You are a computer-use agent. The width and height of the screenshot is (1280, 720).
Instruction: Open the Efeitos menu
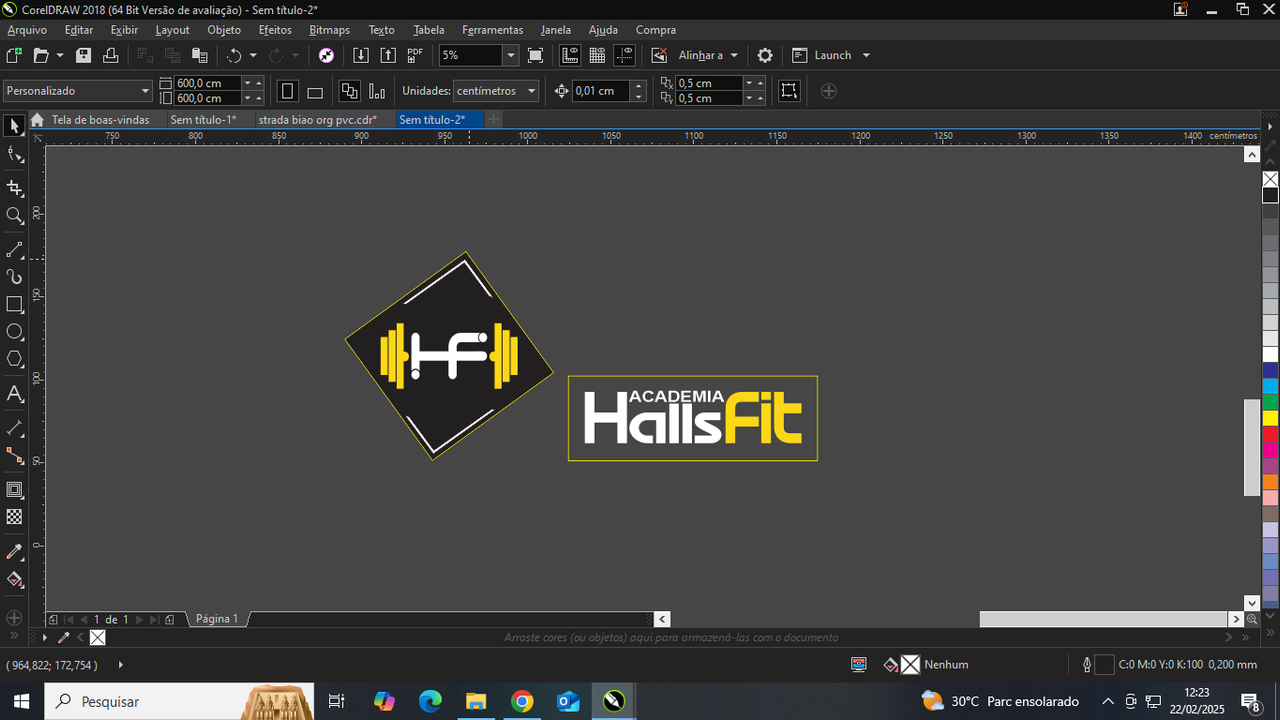tap(275, 30)
